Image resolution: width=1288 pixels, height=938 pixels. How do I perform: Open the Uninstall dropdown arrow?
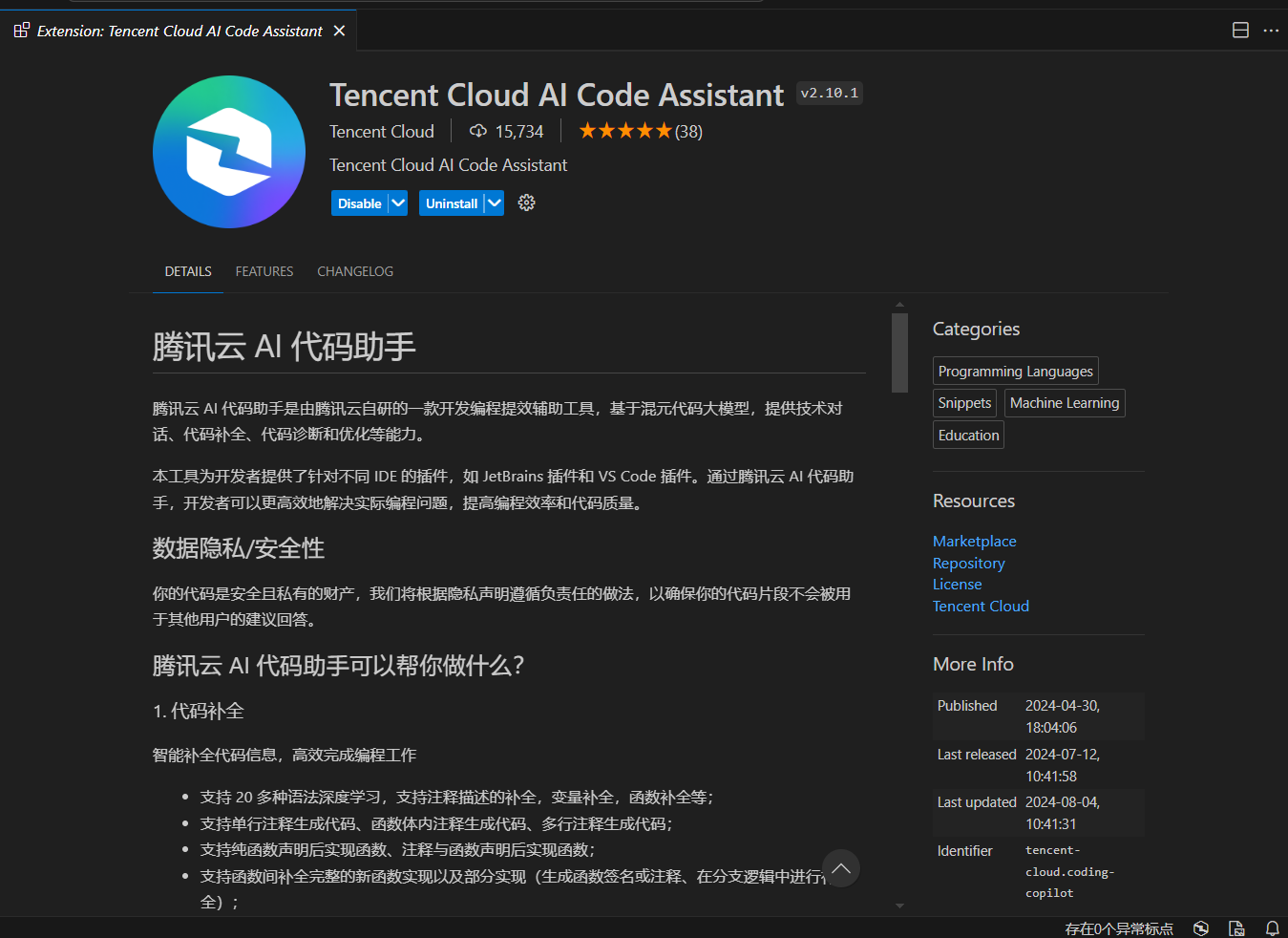(x=495, y=203)
